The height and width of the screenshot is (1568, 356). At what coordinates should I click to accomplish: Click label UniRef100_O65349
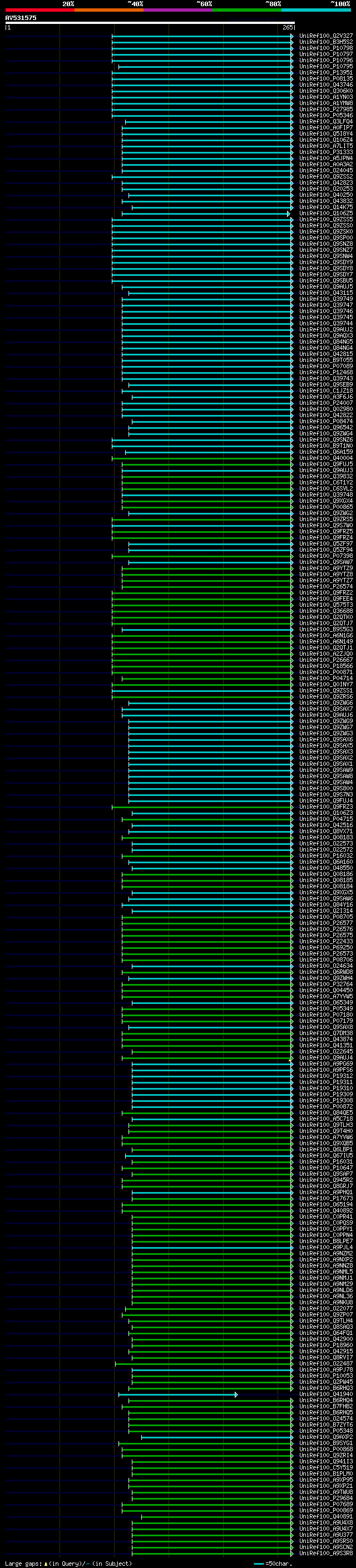click(325, 1002)
